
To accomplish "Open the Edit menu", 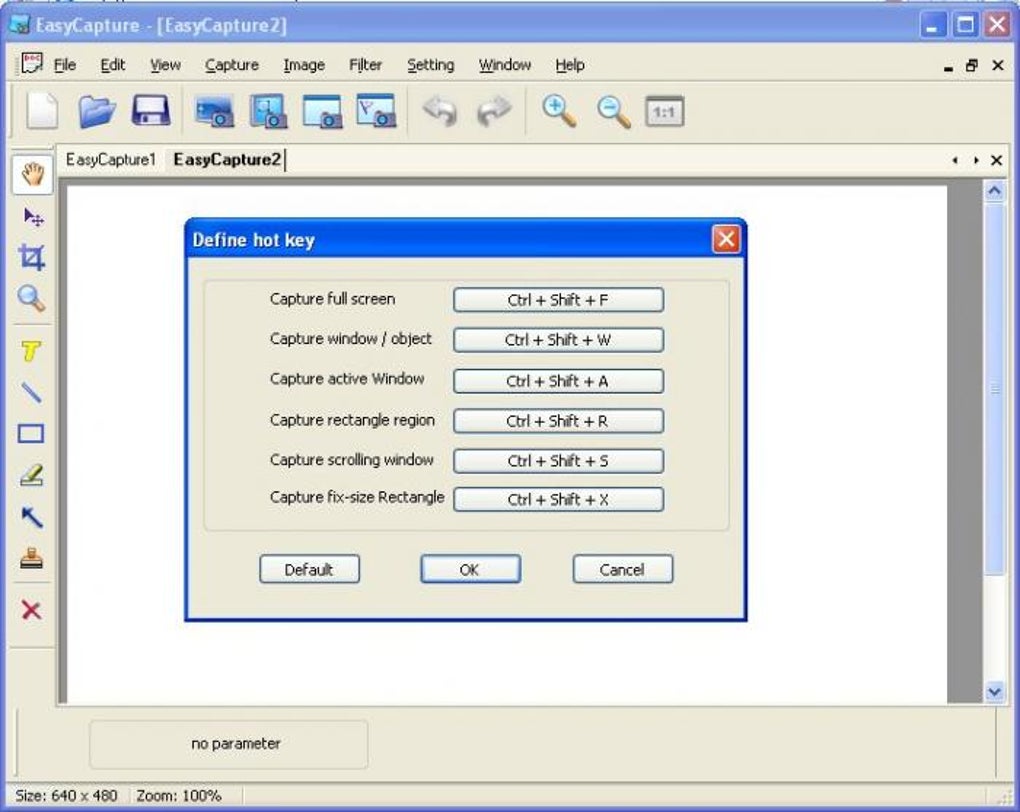I will click(113, 65).
